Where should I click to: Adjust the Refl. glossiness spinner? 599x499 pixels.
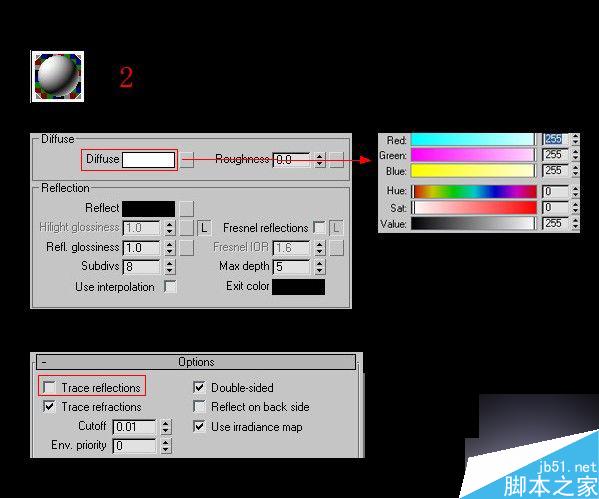click(170, 248)
